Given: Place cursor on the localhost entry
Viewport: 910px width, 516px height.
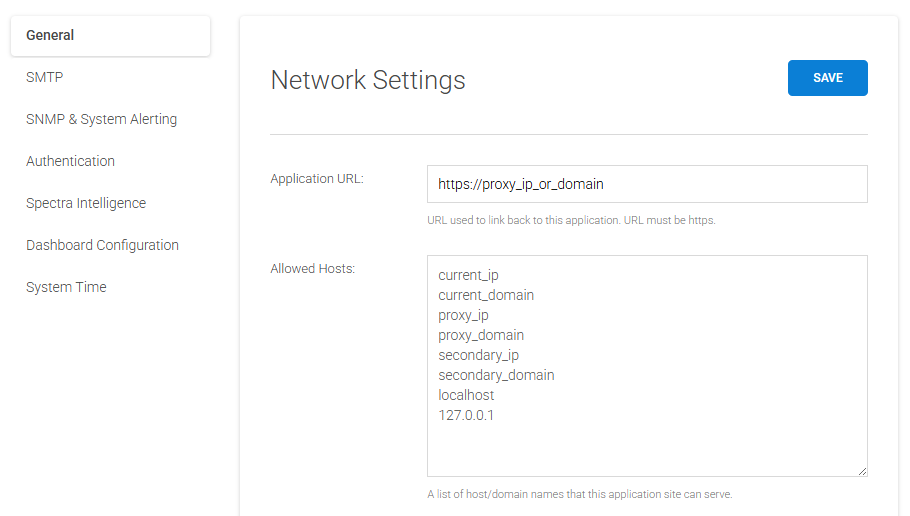Looking at the screenshot, I should 466,395.
